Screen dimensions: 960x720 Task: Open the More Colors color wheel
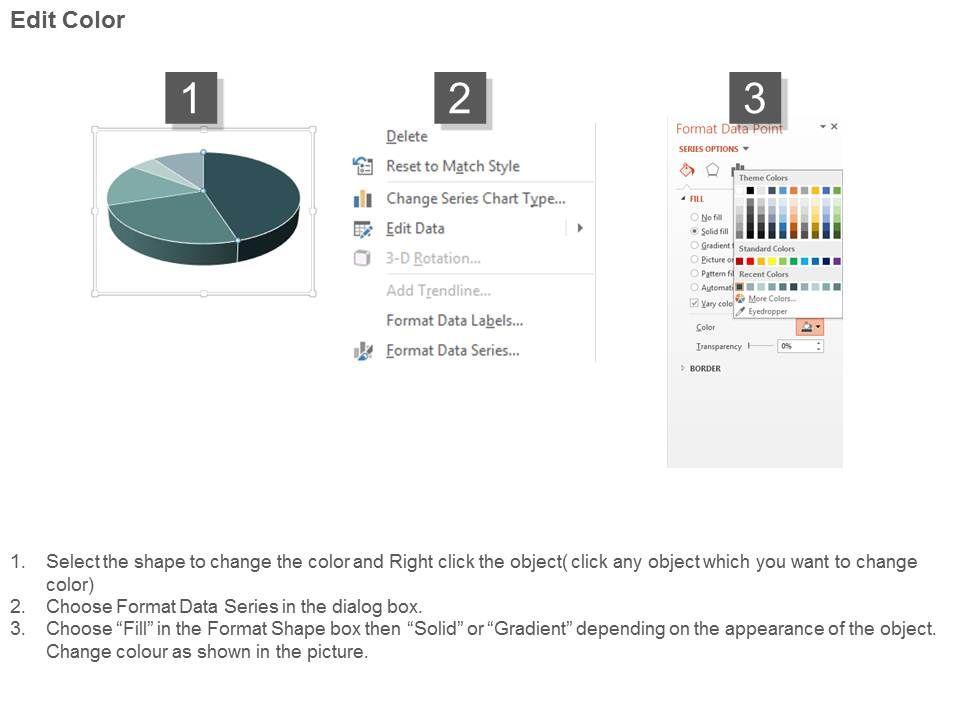point(740,298)
